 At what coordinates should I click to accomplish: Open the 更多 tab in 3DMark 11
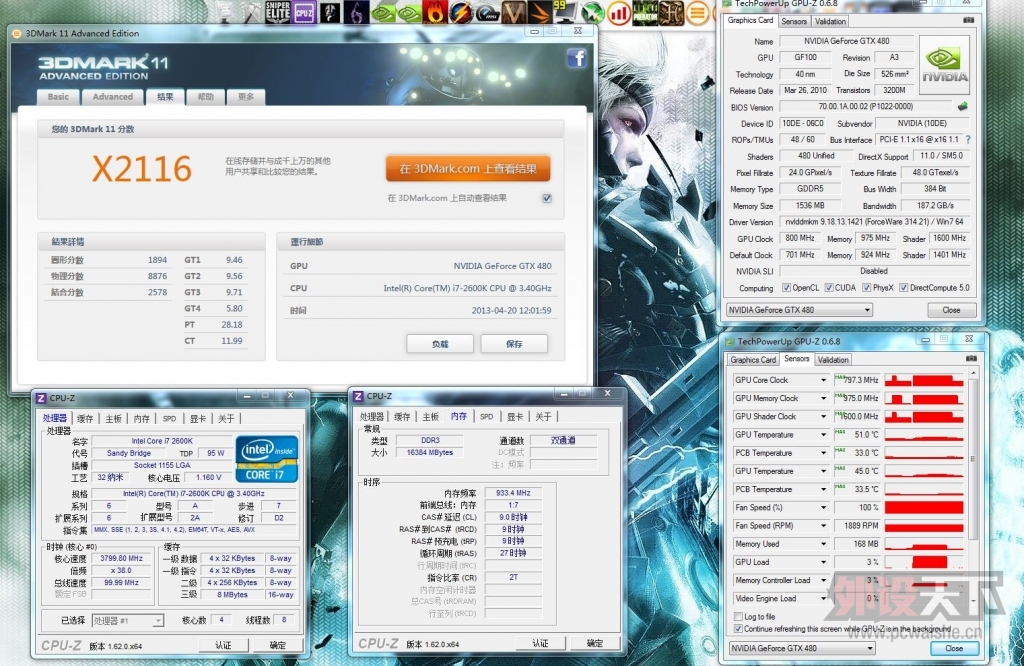point(246,97)
